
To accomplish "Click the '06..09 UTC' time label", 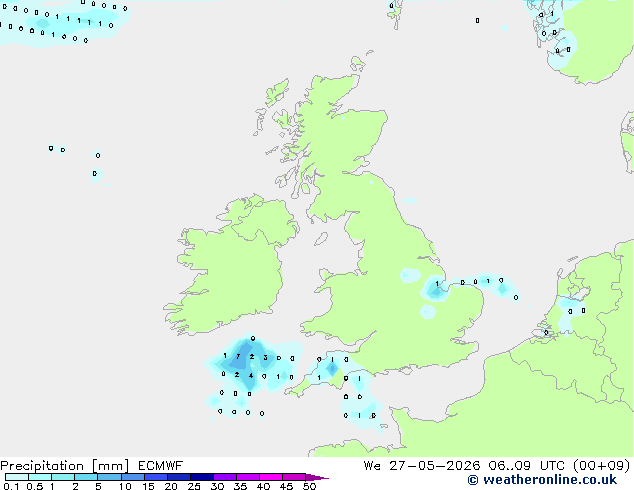I will 527,466.
